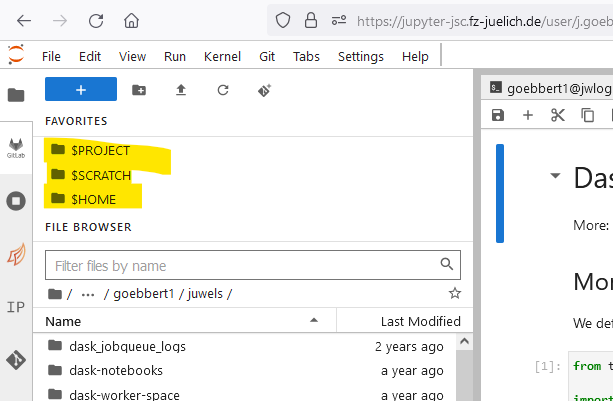
Task: Navigate to juwels in breadcrumb
Action: tap(205, 294)
